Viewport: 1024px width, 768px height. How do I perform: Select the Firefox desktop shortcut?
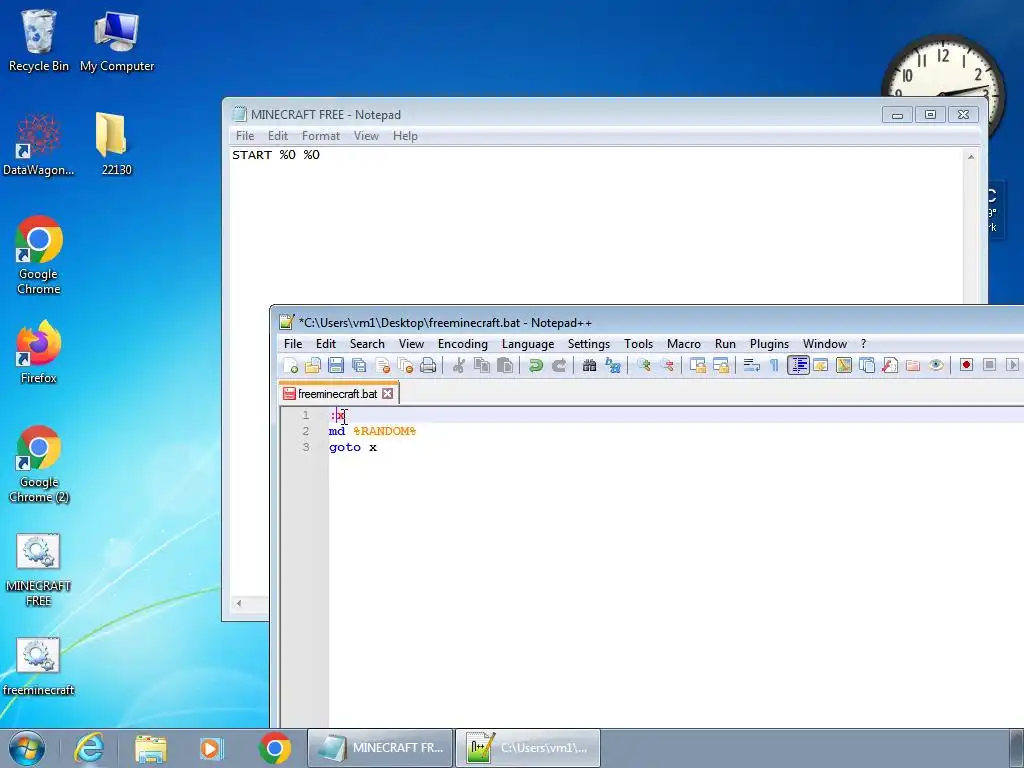point(39,351)
